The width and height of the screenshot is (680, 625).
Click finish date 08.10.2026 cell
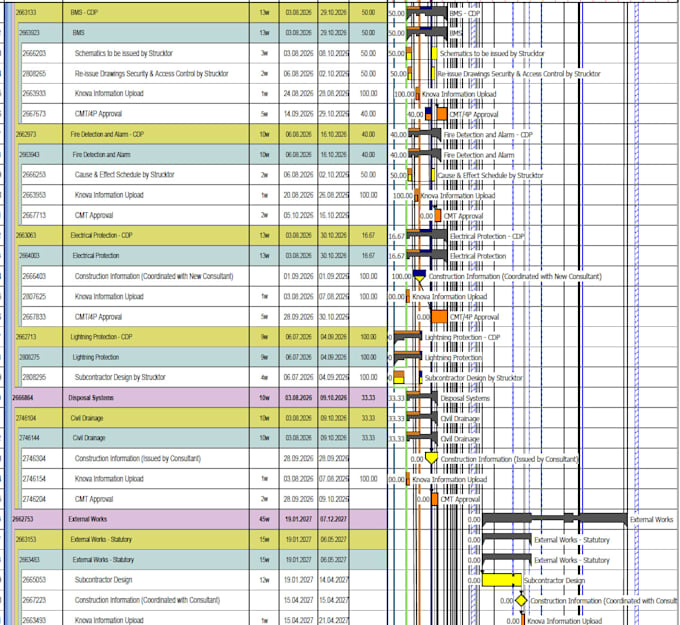333,53
